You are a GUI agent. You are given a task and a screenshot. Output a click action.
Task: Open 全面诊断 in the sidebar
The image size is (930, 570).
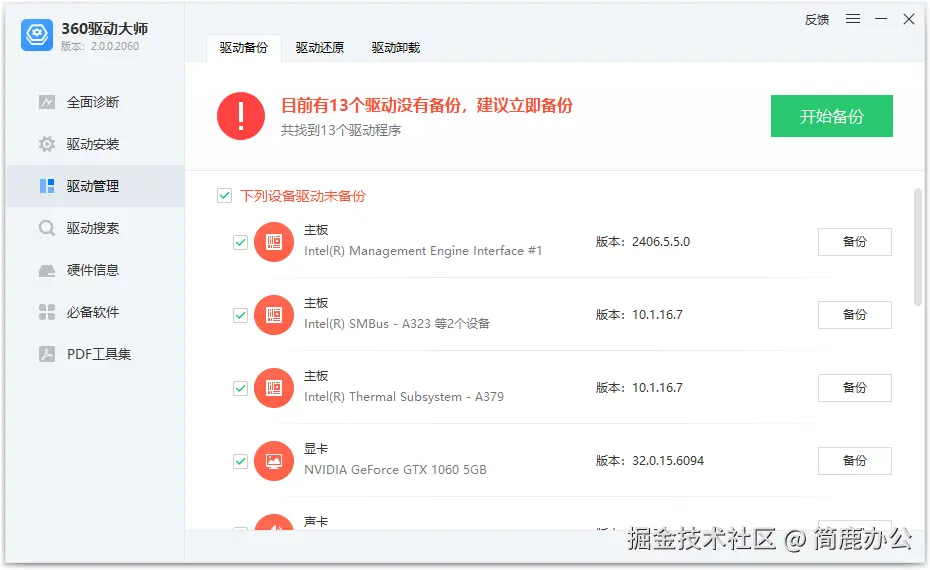(x=95, y=102)
